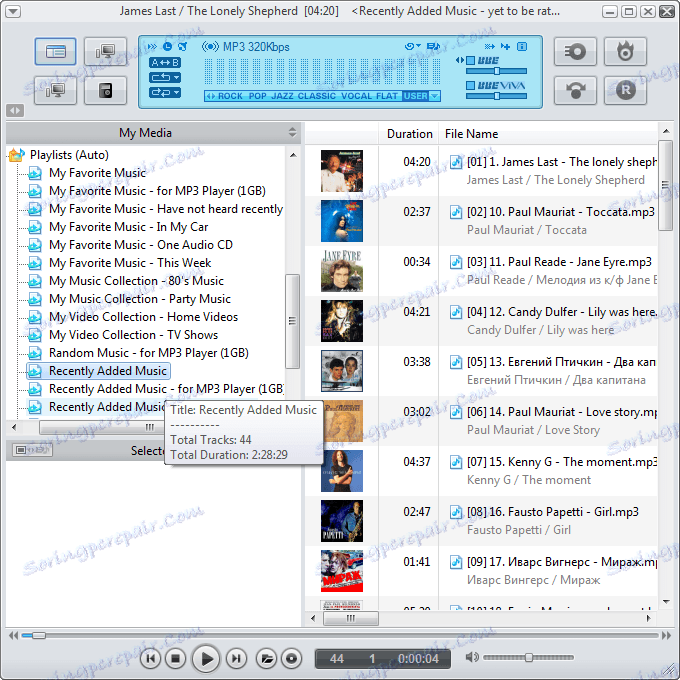Open the equalizer preset dropdown arrow
This screenshot has height=680, width=680.
click(x=435, y=96)
